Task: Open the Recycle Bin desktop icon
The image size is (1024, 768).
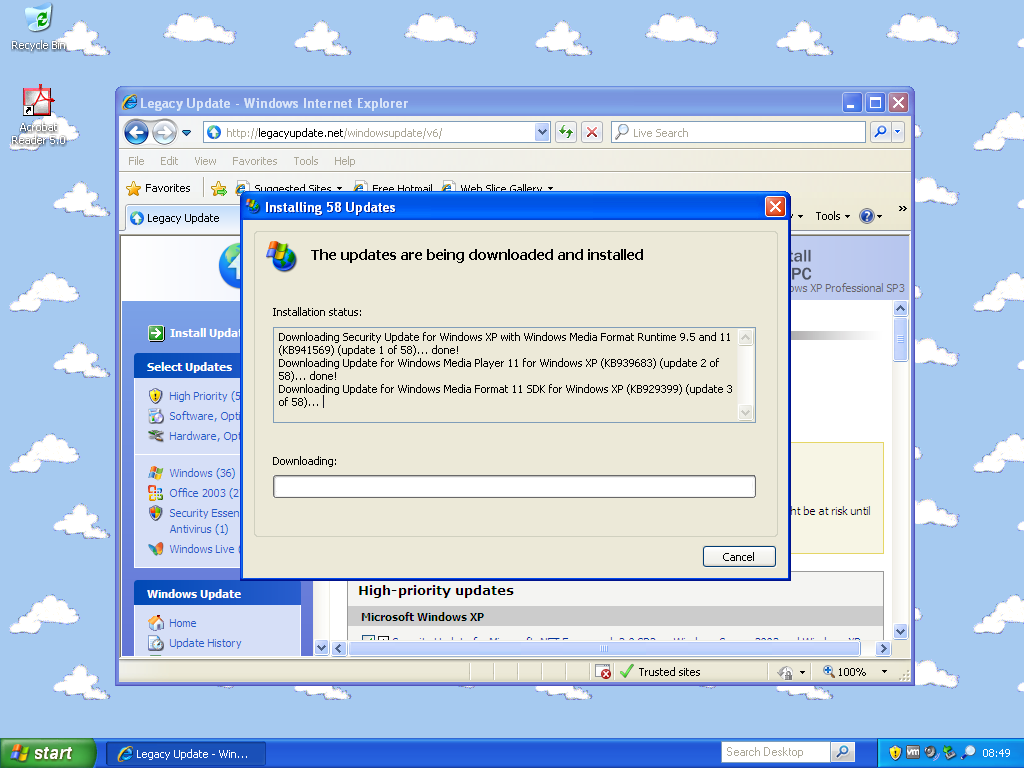Action: (x=39, y=27)
